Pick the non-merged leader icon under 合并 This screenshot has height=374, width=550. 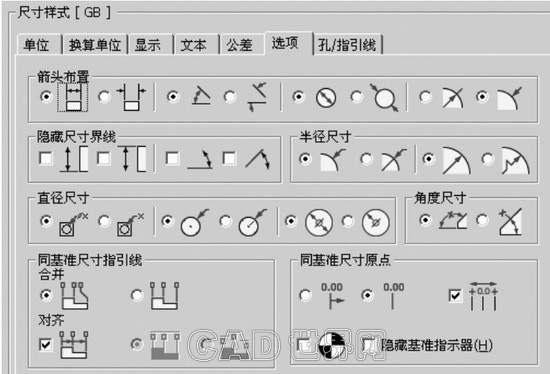(165, 295)
